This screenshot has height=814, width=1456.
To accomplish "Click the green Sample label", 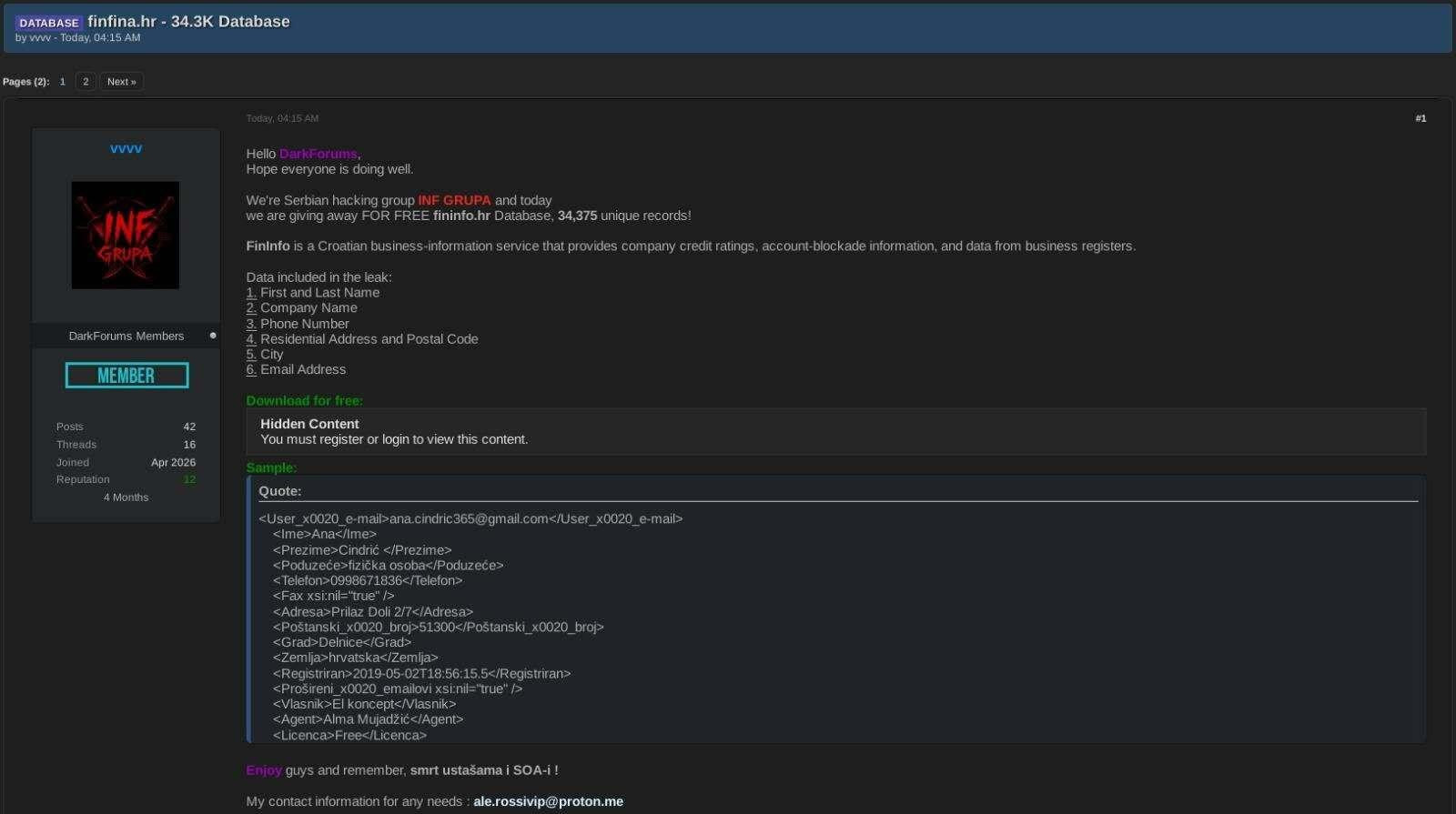I will (271, 467).
